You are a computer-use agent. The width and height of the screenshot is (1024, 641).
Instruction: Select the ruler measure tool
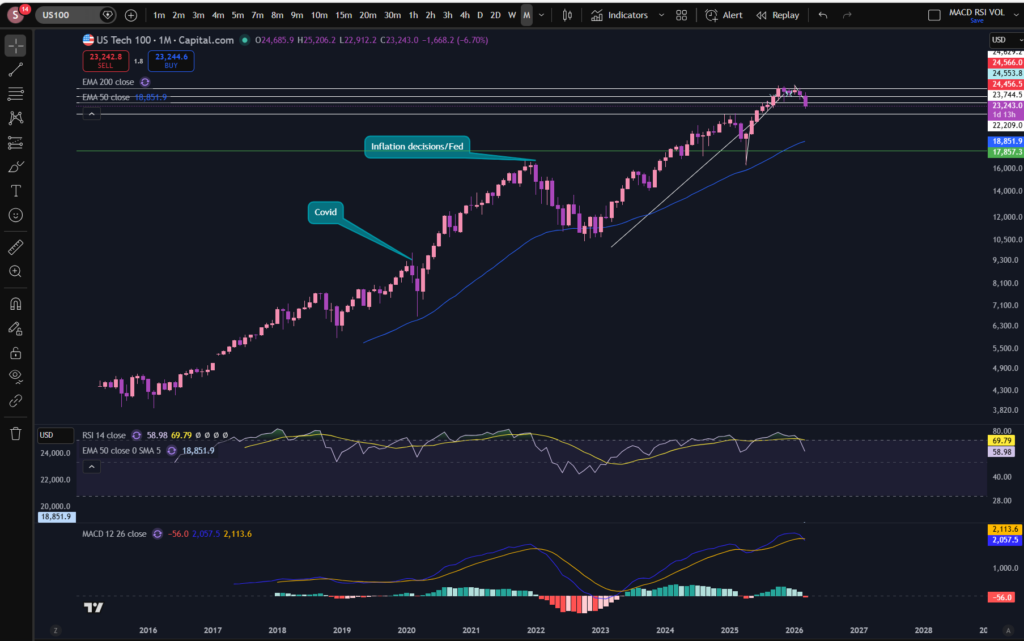(16, 247)
